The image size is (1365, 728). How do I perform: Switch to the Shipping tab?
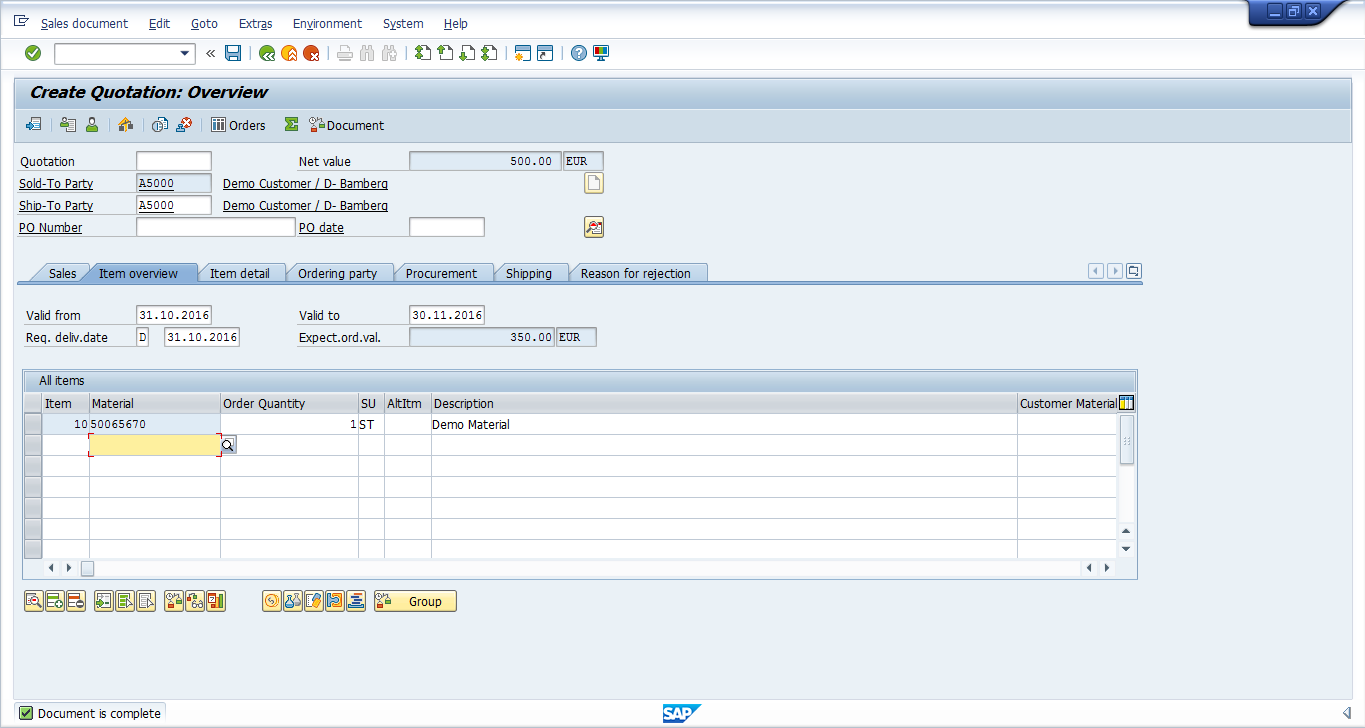tap(528, 273)
